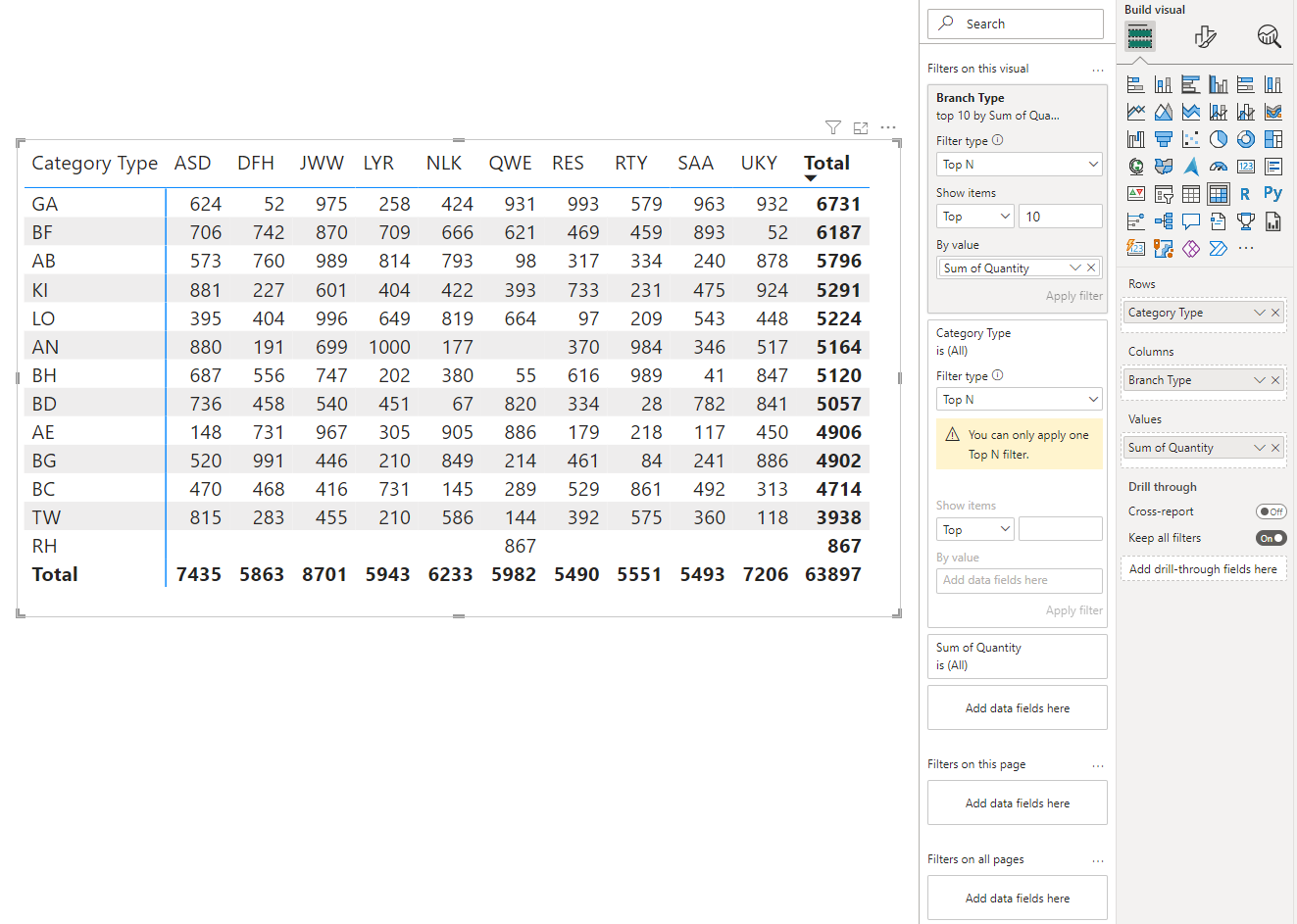Add data fields under Filters on all pages

[1018, 899]
